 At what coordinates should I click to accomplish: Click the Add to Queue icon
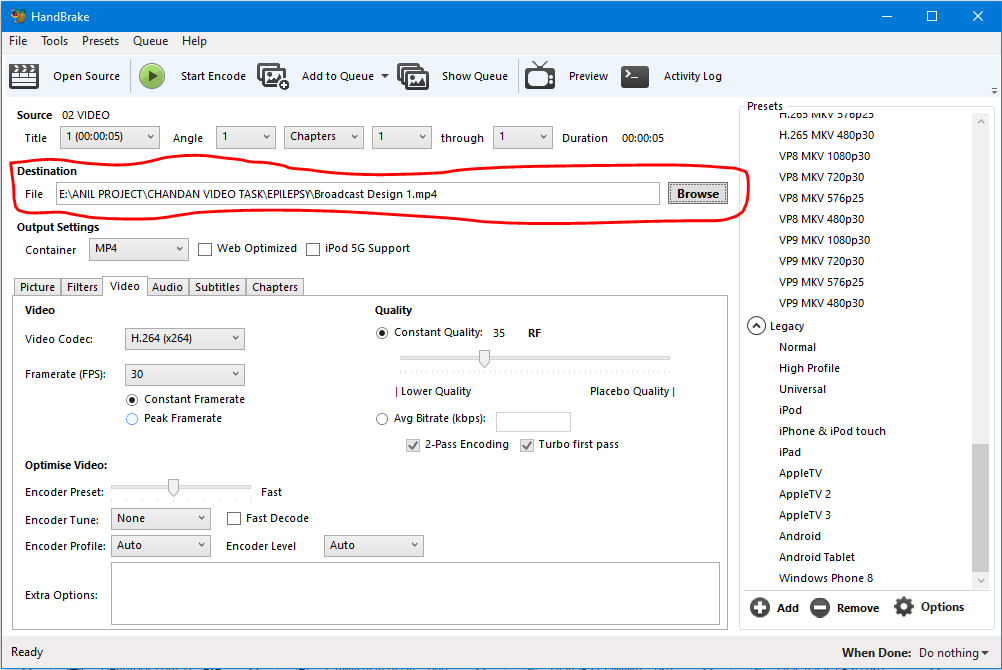point(273,76)
